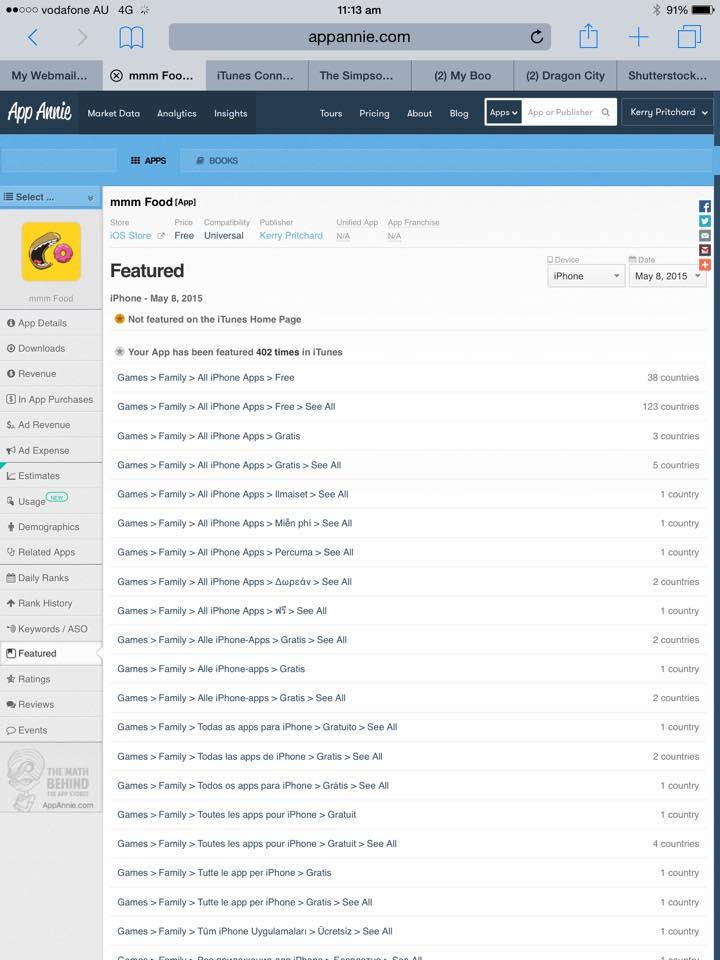Open Safari bookmarks book icon
The image size is (720, 960).
(131, 37)
